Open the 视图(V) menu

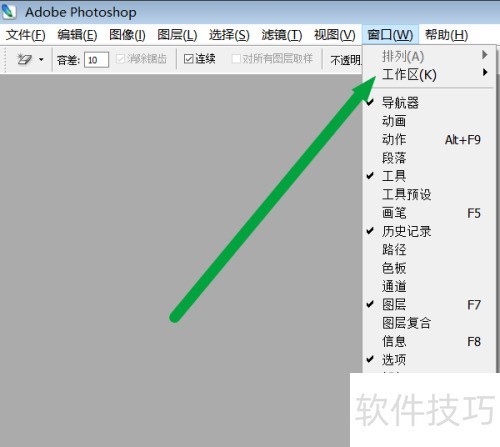[x=334, y=35]
